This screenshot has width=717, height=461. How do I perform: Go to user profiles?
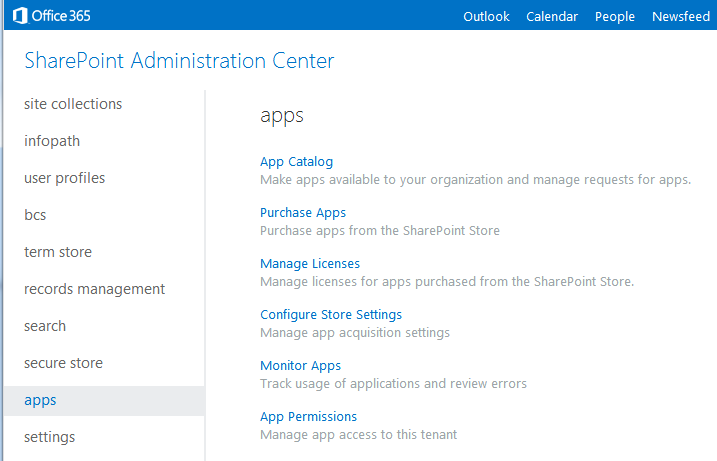64,178
